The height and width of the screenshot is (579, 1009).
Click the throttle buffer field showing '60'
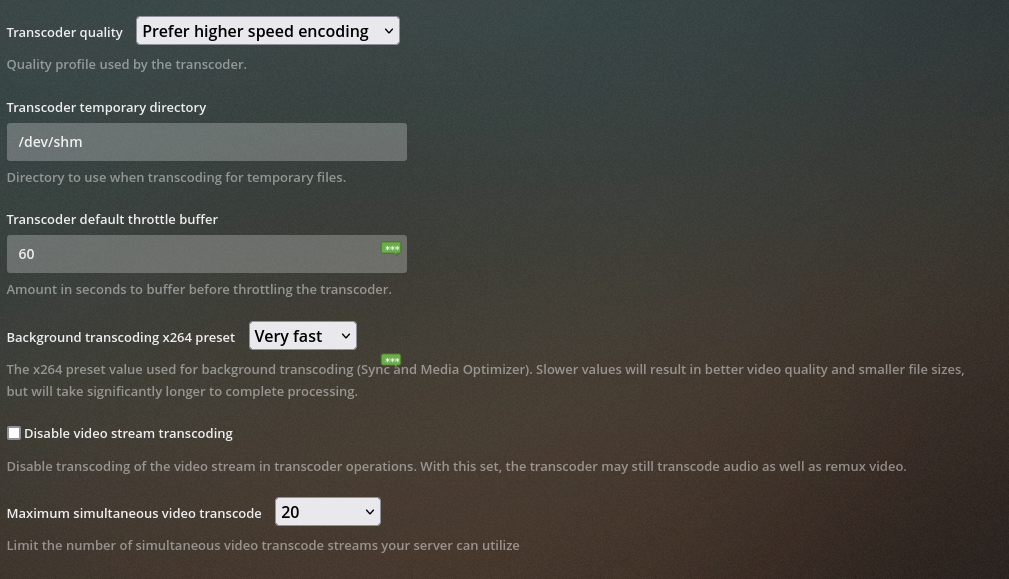click(180, 253)
